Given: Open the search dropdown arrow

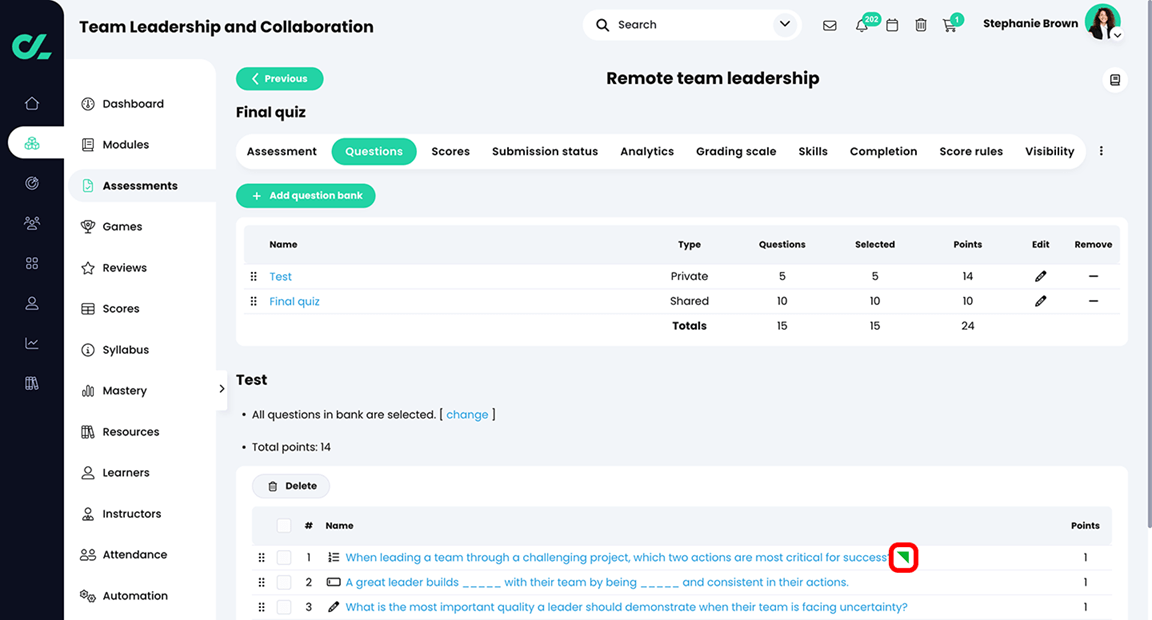Looking at the screenshot, I should click(784, 23).
